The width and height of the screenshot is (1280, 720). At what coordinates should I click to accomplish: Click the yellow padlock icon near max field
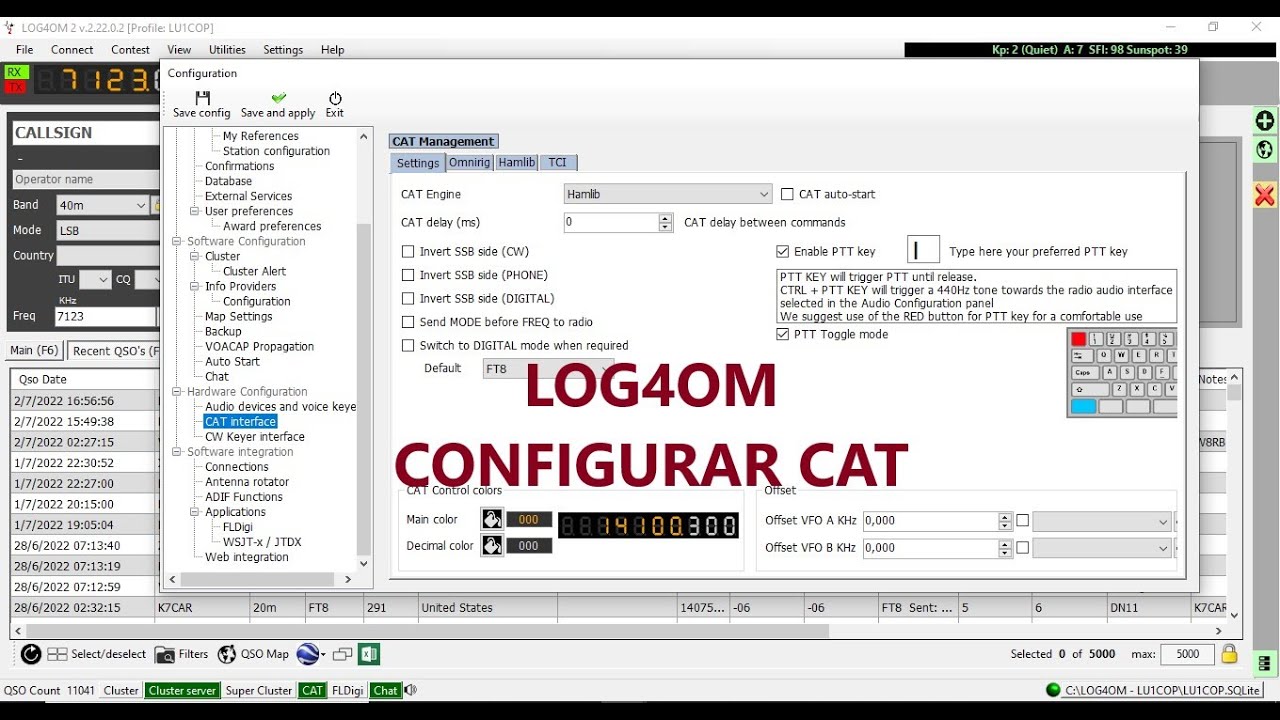(1230, 654)
